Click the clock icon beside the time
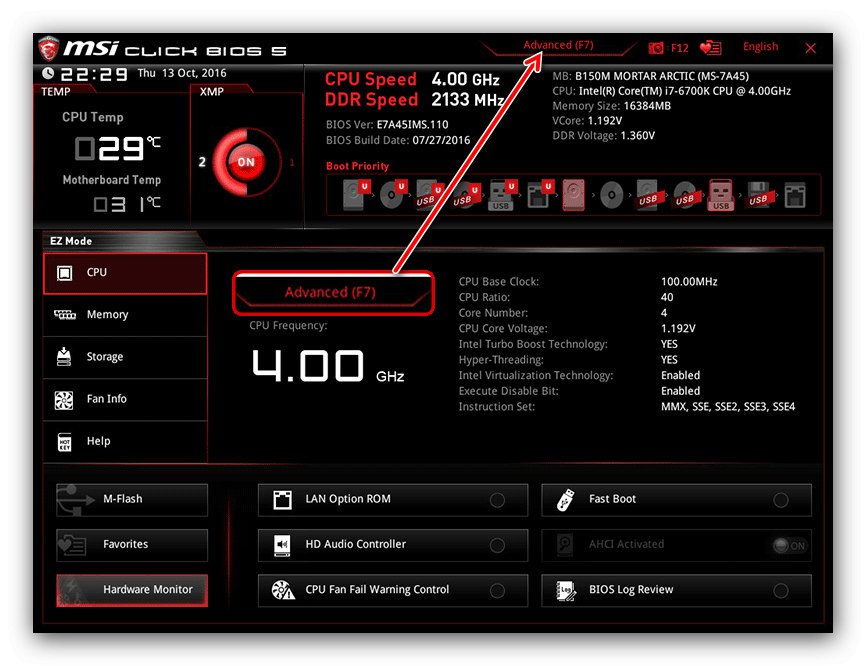The width and height of the screenshot is (866, 666). (x=48, y=73)
